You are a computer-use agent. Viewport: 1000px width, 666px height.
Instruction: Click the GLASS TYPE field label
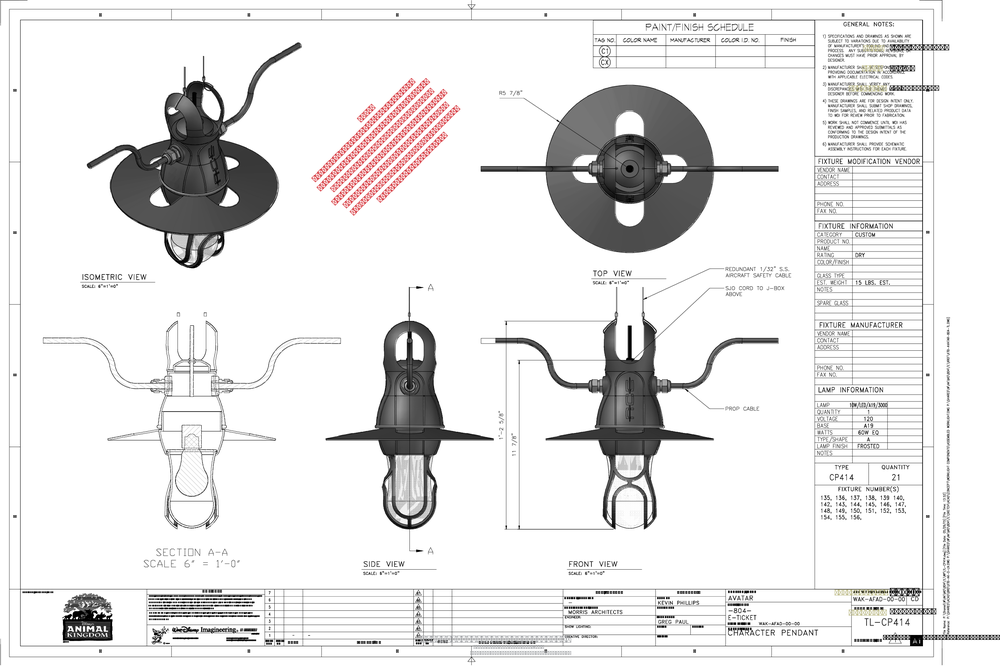click(830, 276)
